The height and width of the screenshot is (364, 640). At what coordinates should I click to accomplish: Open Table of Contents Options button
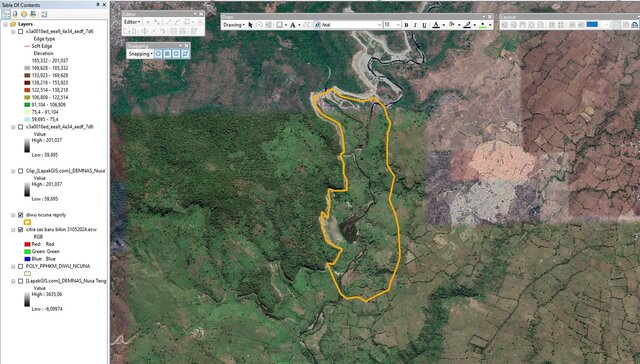click(x=44, y=14)
